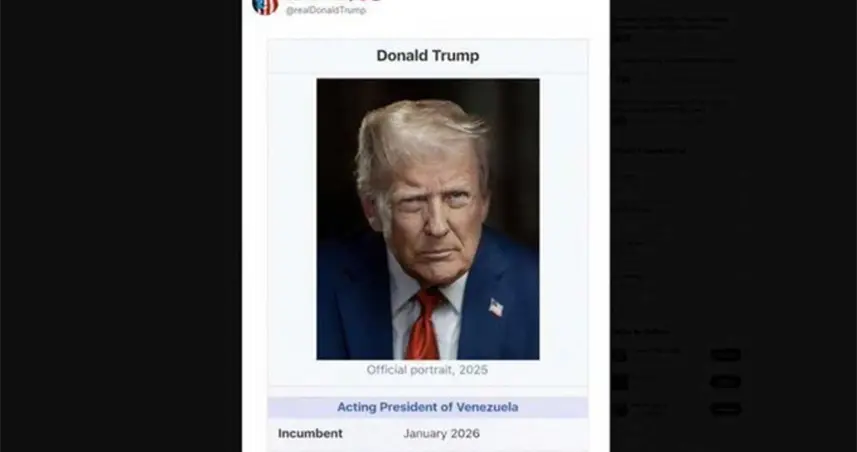This screenshot has width=857, height=452.
Task: Open the first trending topic in the dimmed sidebar
Action: point(634,182)
